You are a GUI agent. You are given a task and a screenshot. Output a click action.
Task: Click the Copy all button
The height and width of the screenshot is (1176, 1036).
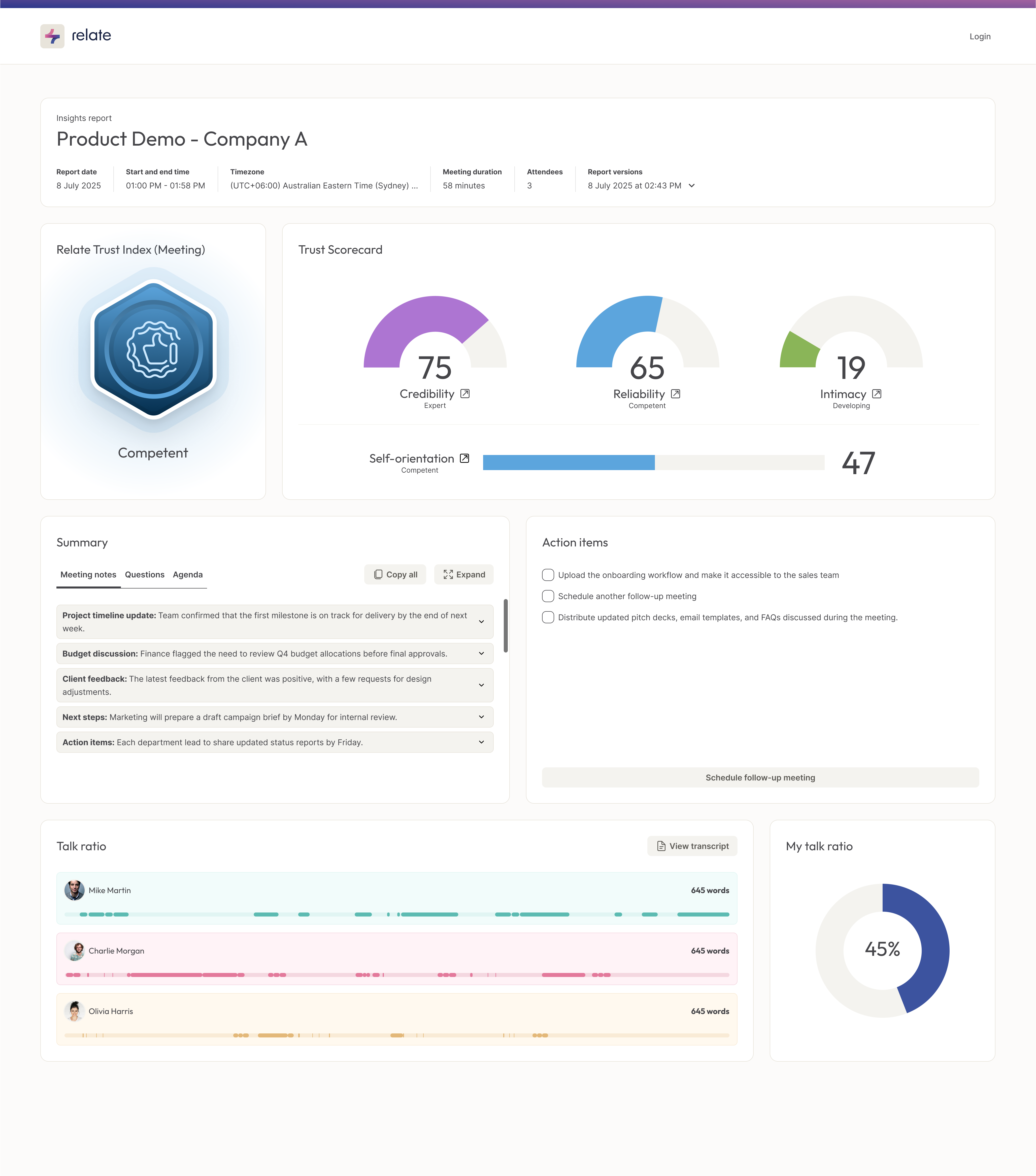point(395,574)
